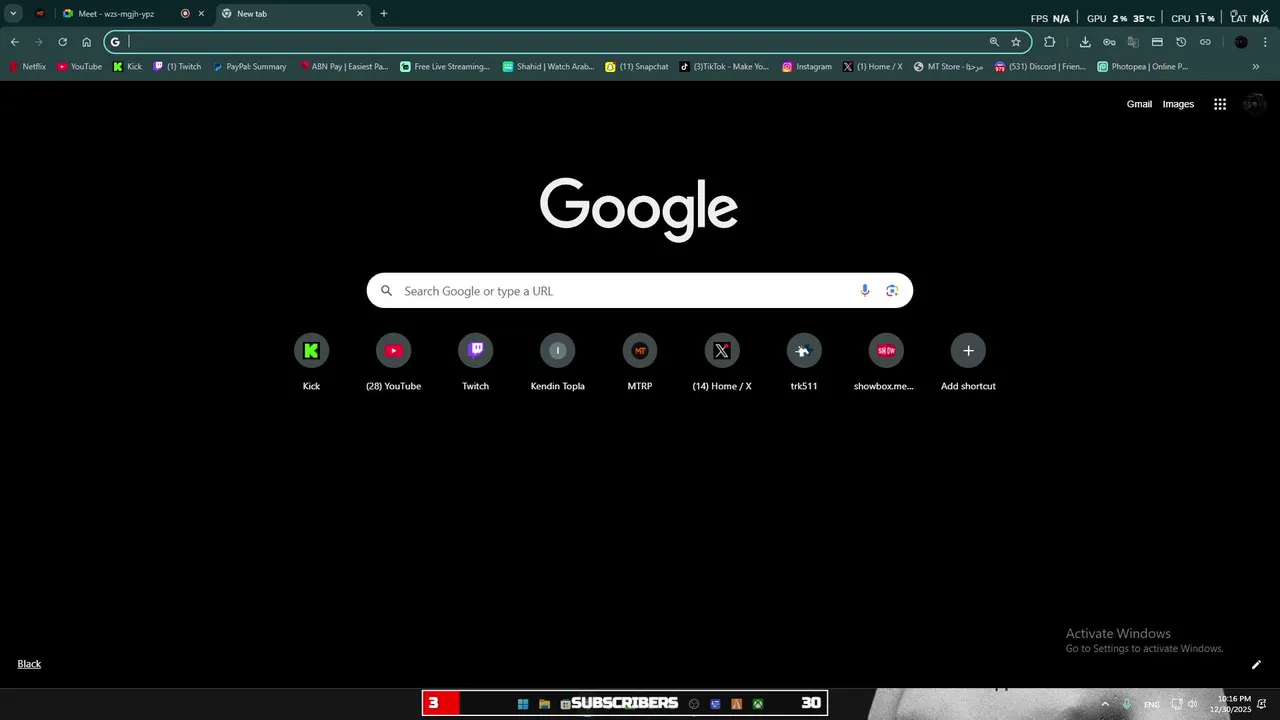The image size is (1280, 720).
Task: Open the password manager key icon
Action: tap(1109, 42)
